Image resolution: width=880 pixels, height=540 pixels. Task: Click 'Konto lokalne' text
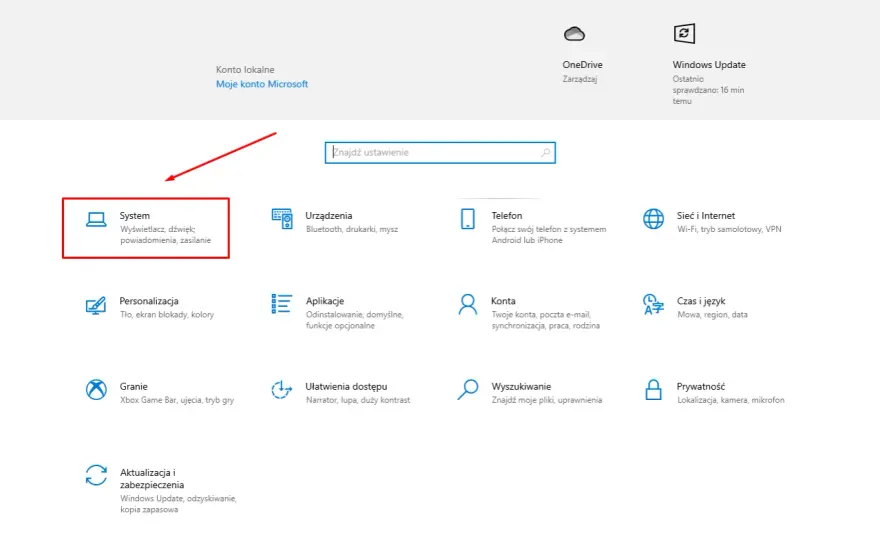pyautogui.click(x=245, y=70)
